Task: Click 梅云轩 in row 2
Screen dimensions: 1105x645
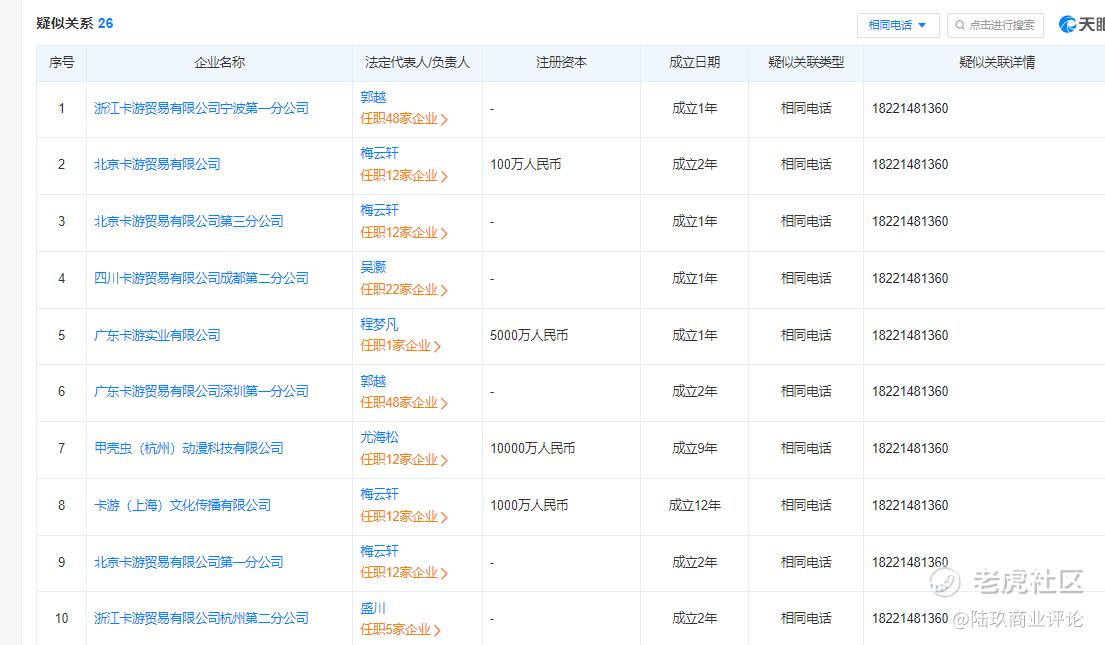Action: pos(379,153)
